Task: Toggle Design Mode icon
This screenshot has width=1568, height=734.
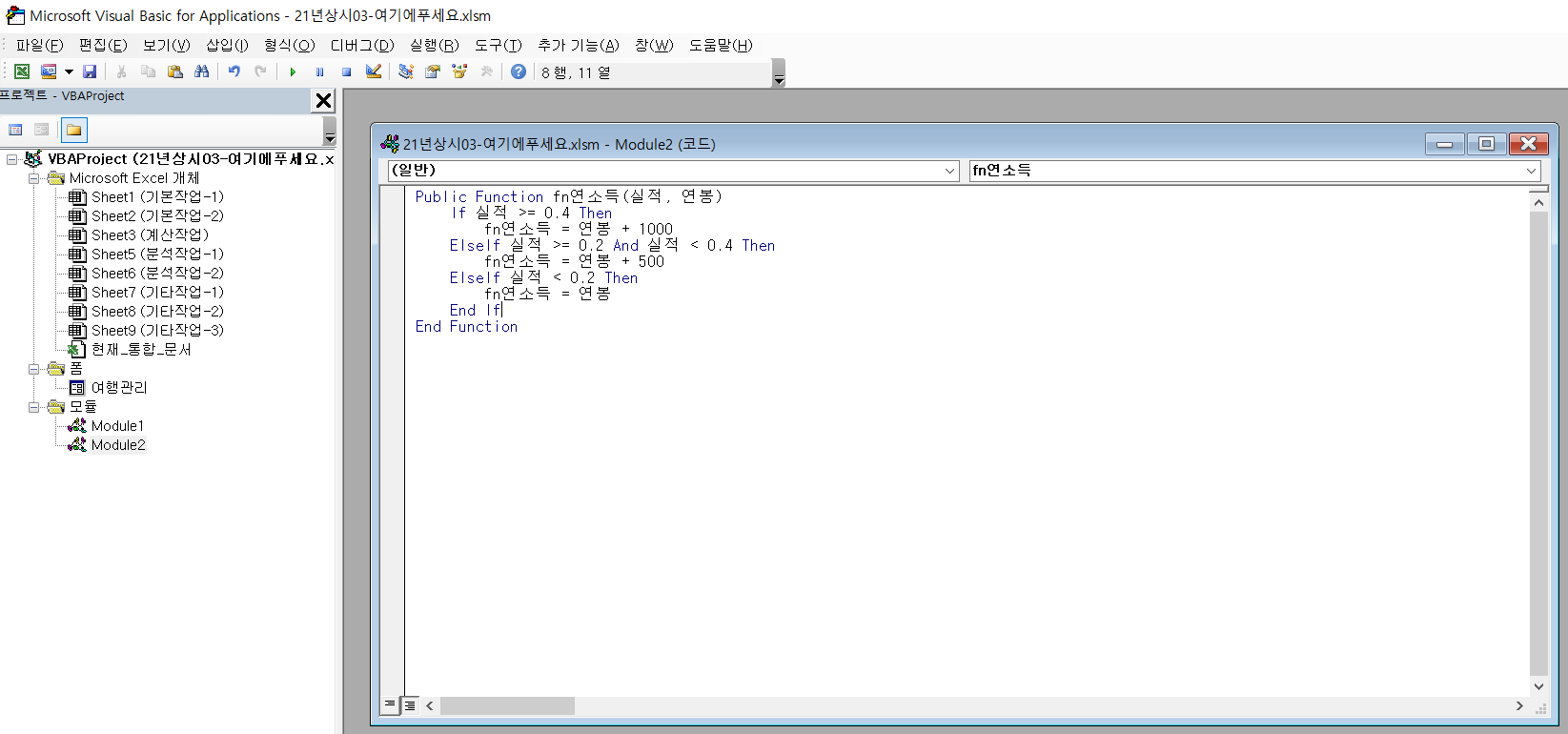Action: (374, 71)
